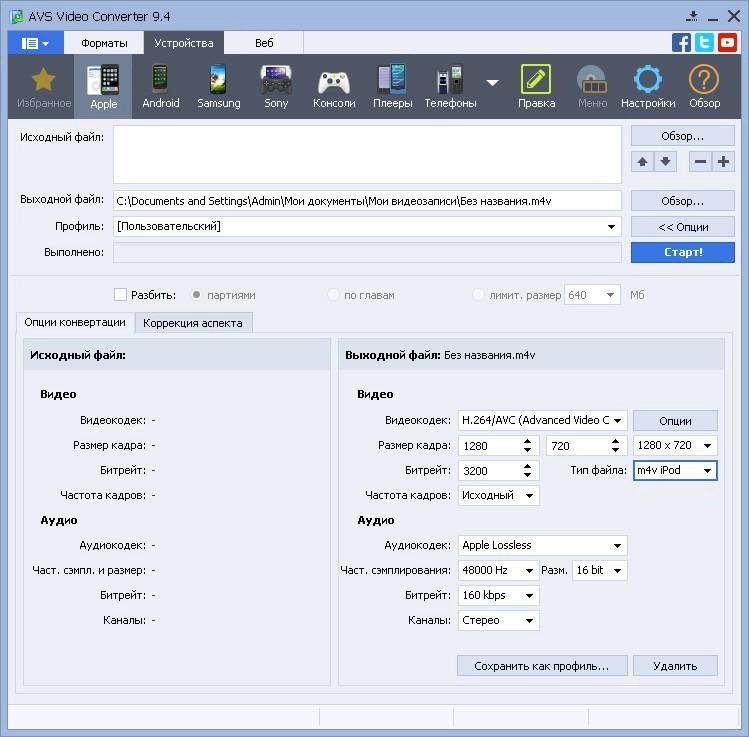The image size is (749, 737).
Task: Click the Выполнено progress bar
Action: coord(367,253)
